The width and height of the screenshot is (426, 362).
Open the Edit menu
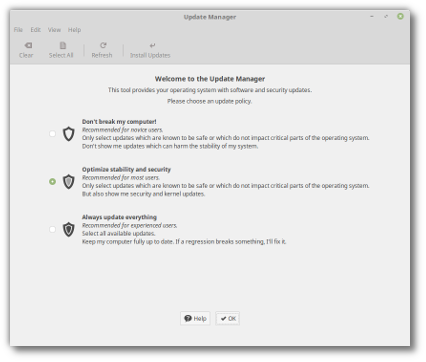tap(35, 30)
